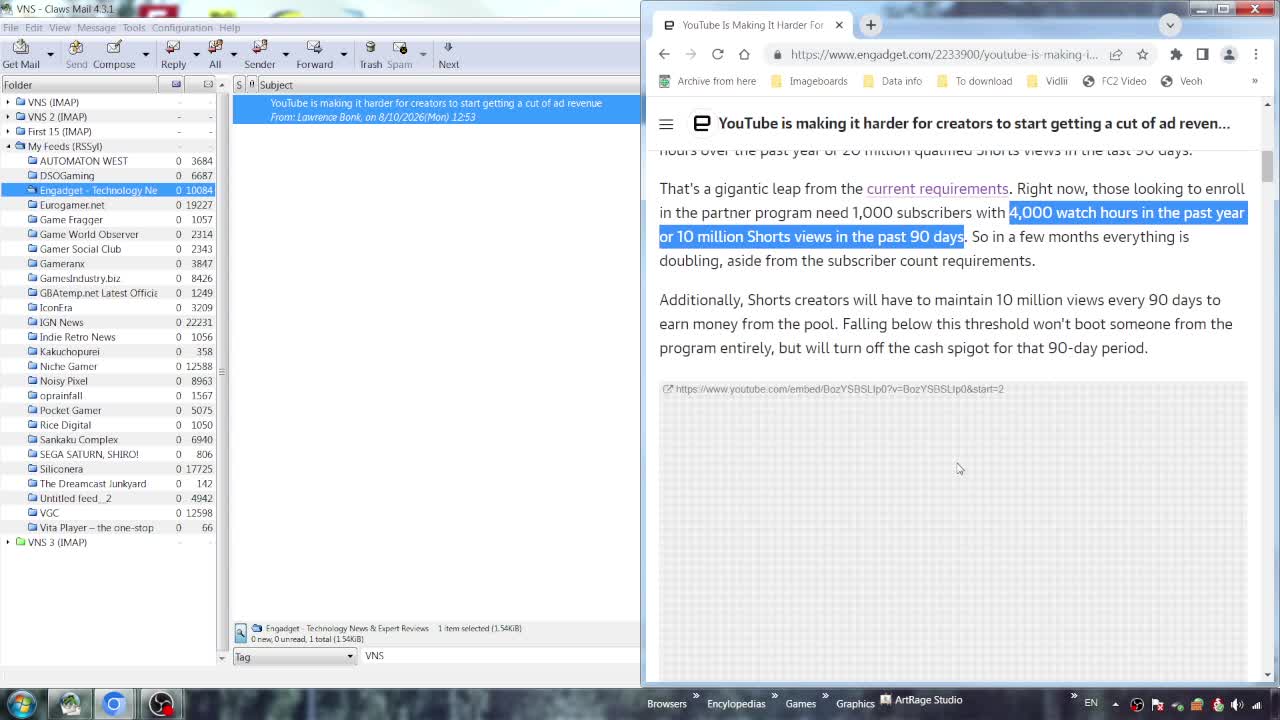The height and width of the screenshot is (720, 1280).
Task: Open the Sender reply dropdown arrow
Action: coord(285,54)
